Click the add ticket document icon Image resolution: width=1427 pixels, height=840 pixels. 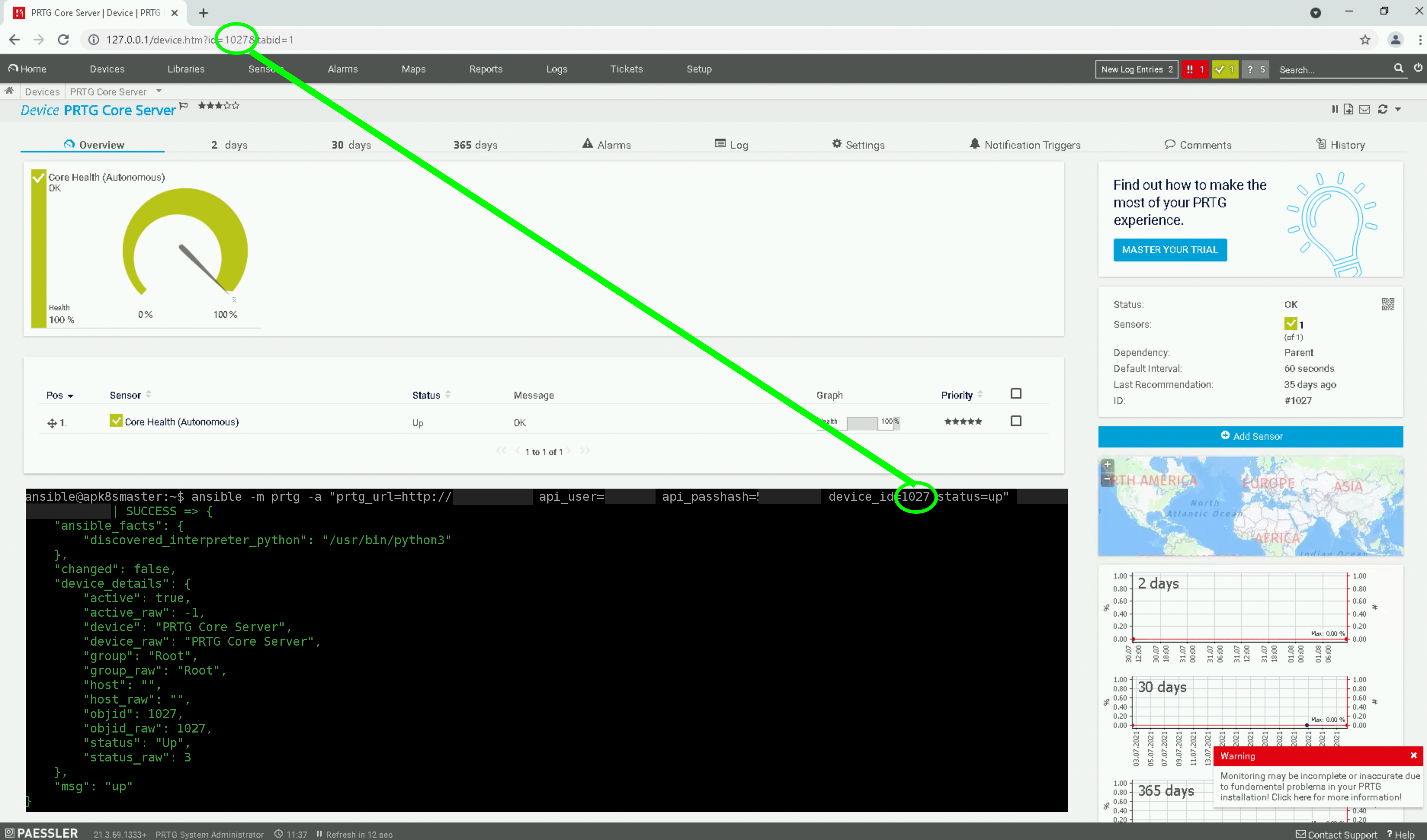pos(1348,109)
